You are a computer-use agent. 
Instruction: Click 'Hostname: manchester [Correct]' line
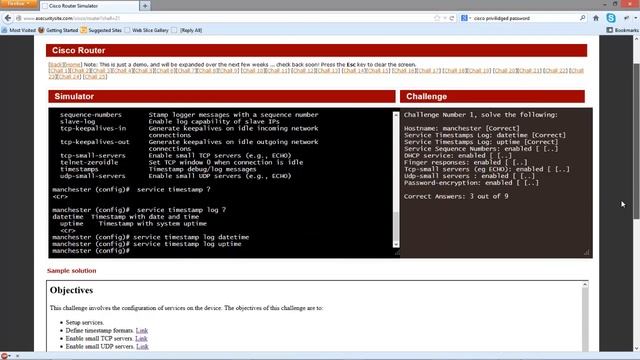[x=462, y=128]
